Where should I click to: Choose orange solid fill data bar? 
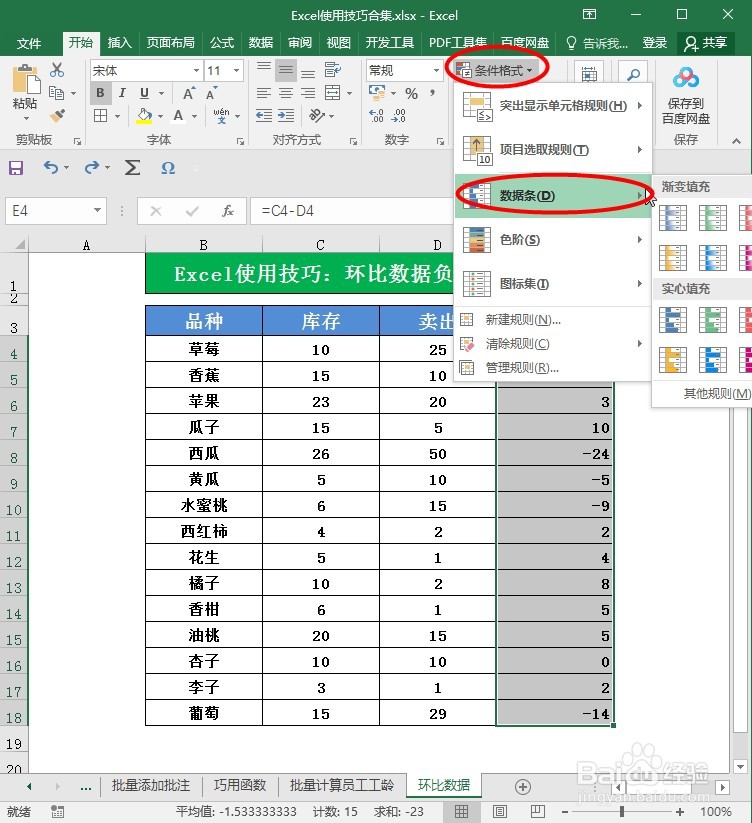tap(673, 360)
